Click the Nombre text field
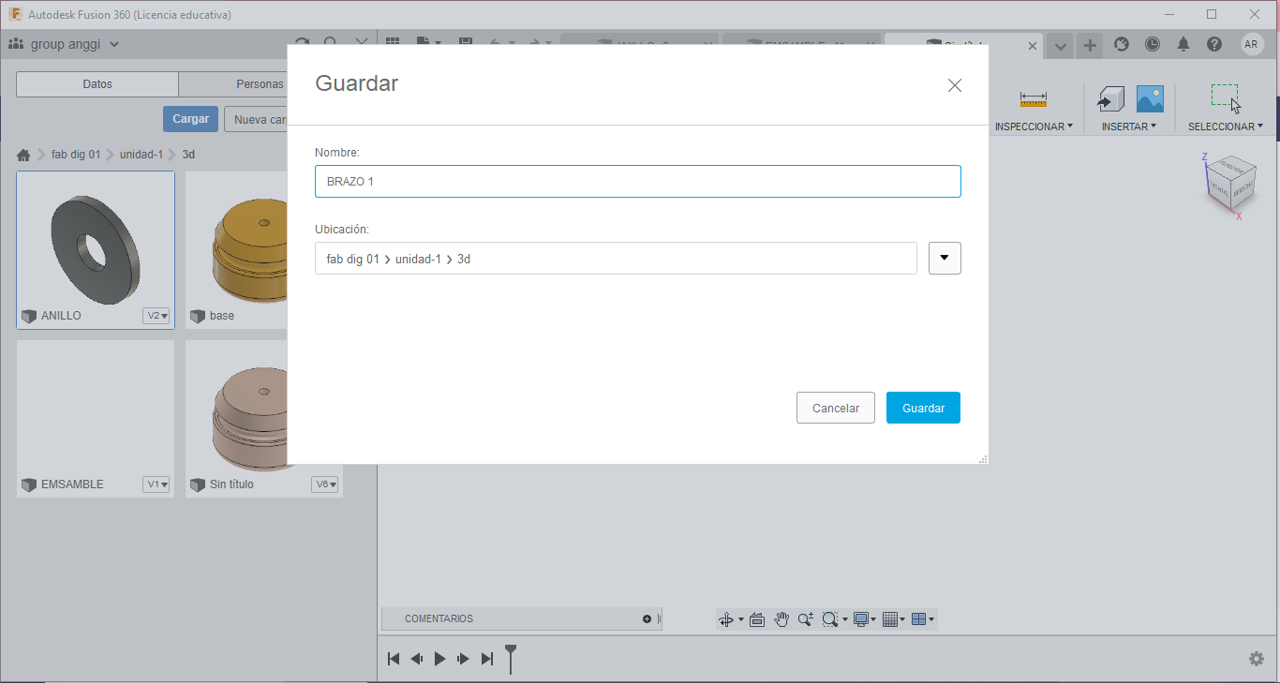The image size is (1280, 683). (637, 182)
